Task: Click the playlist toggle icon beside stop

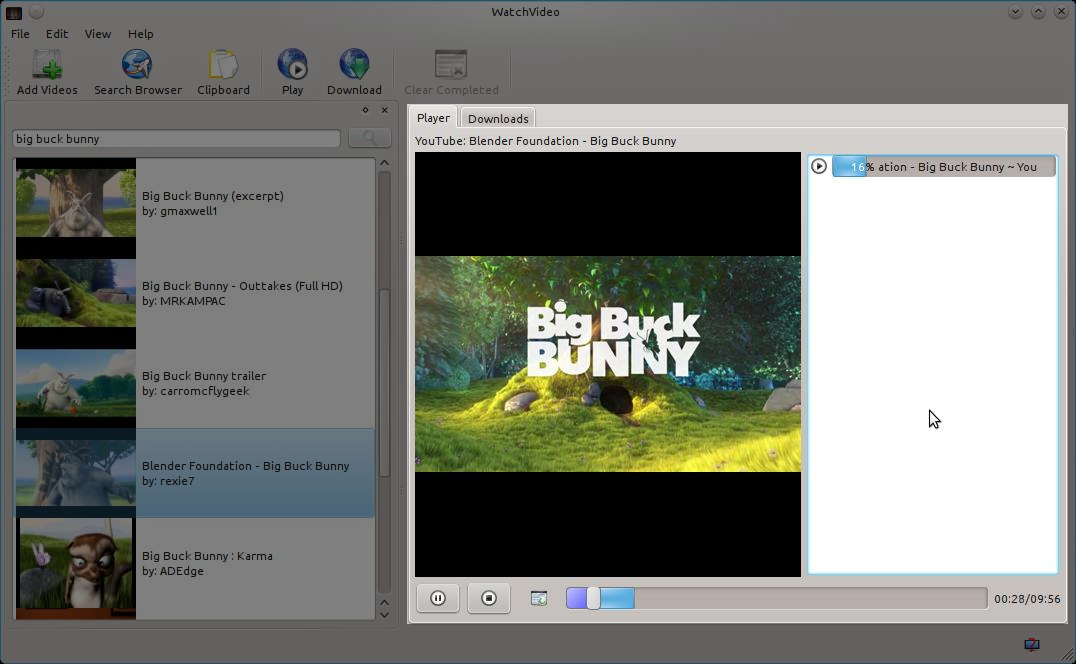Action: [539, 598]
